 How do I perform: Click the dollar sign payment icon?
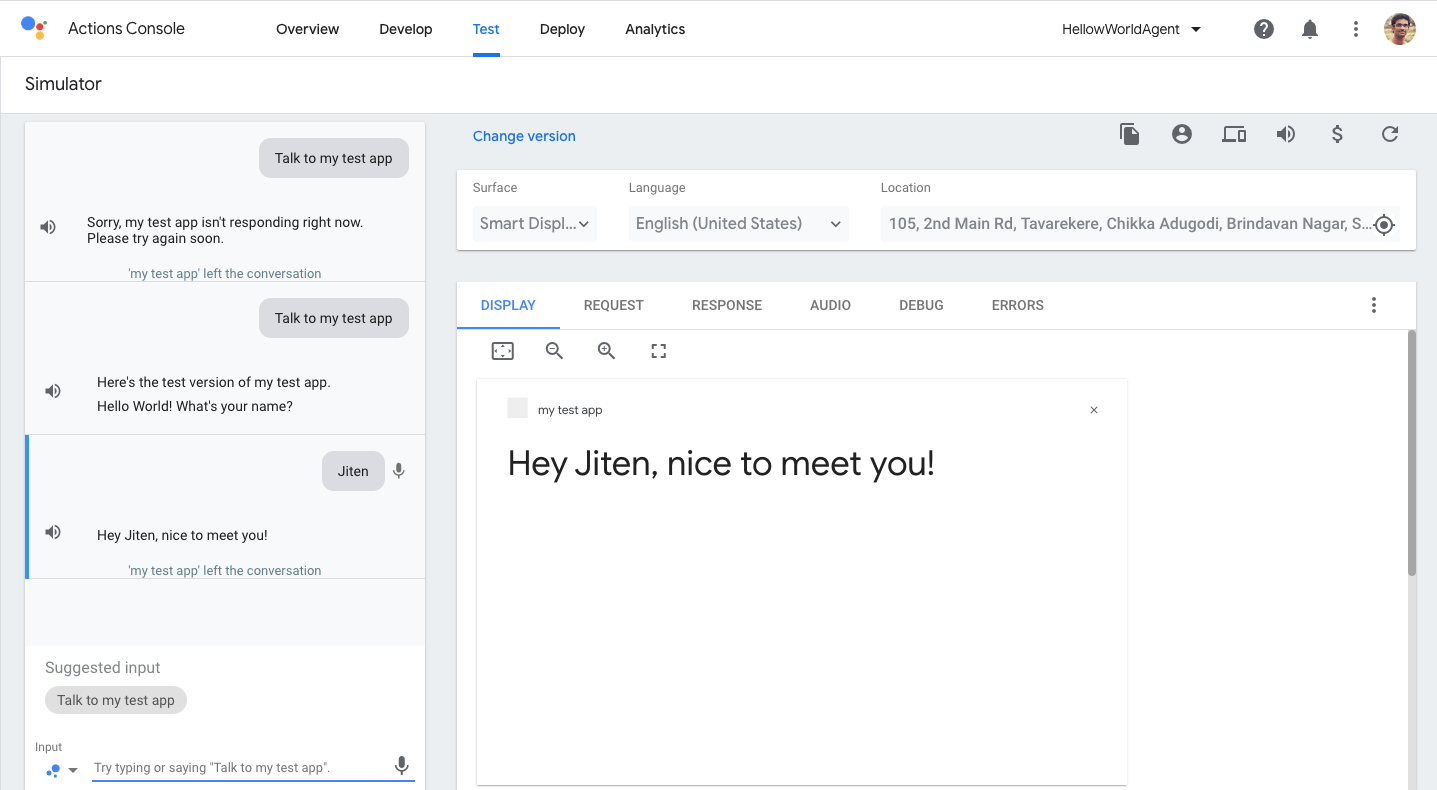[1338, 135]
